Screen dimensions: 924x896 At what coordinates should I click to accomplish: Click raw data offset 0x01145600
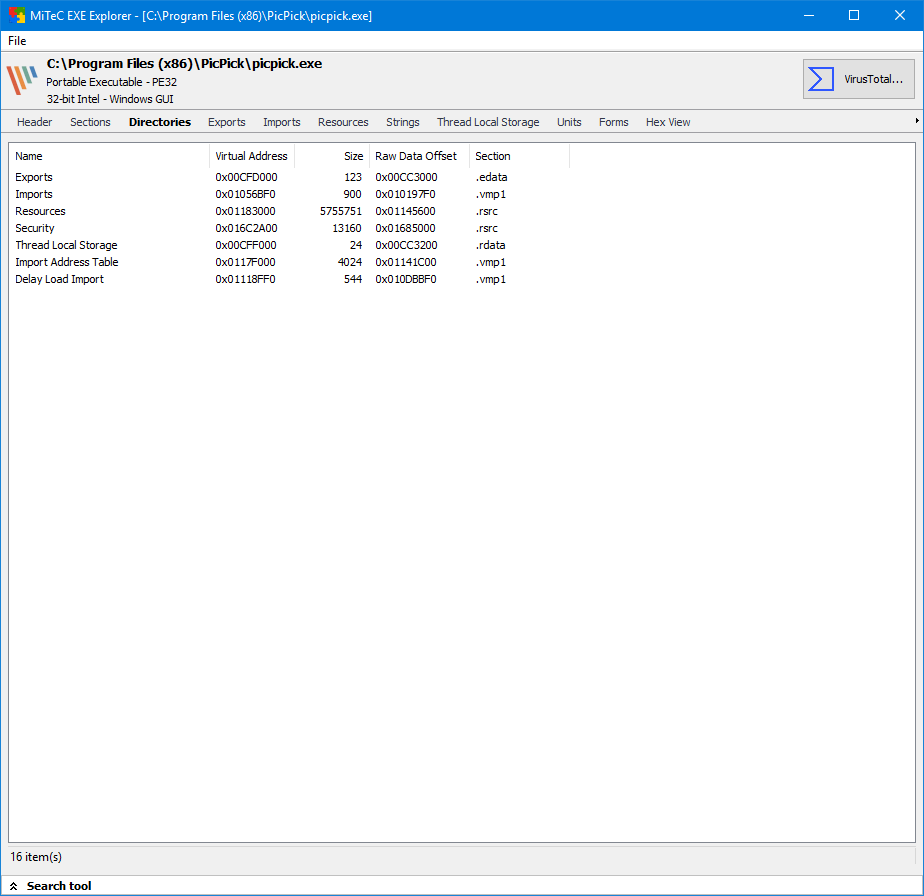click(405, 211)
